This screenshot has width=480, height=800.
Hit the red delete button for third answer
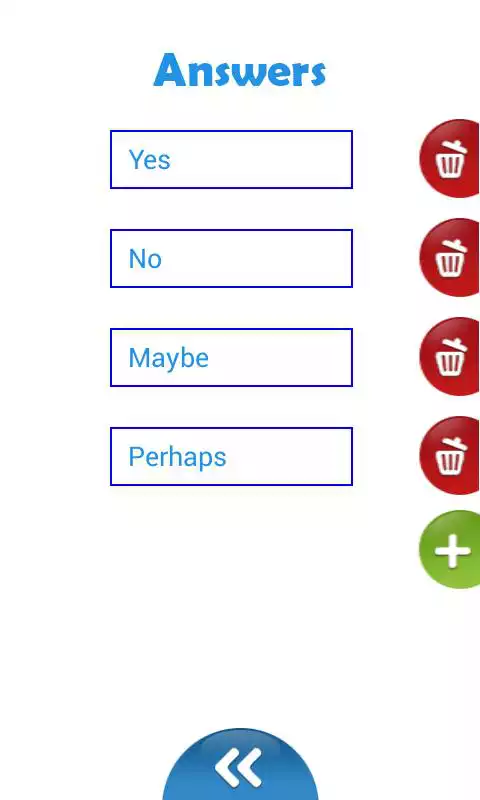pyautogui.click(x=449, y=357)
